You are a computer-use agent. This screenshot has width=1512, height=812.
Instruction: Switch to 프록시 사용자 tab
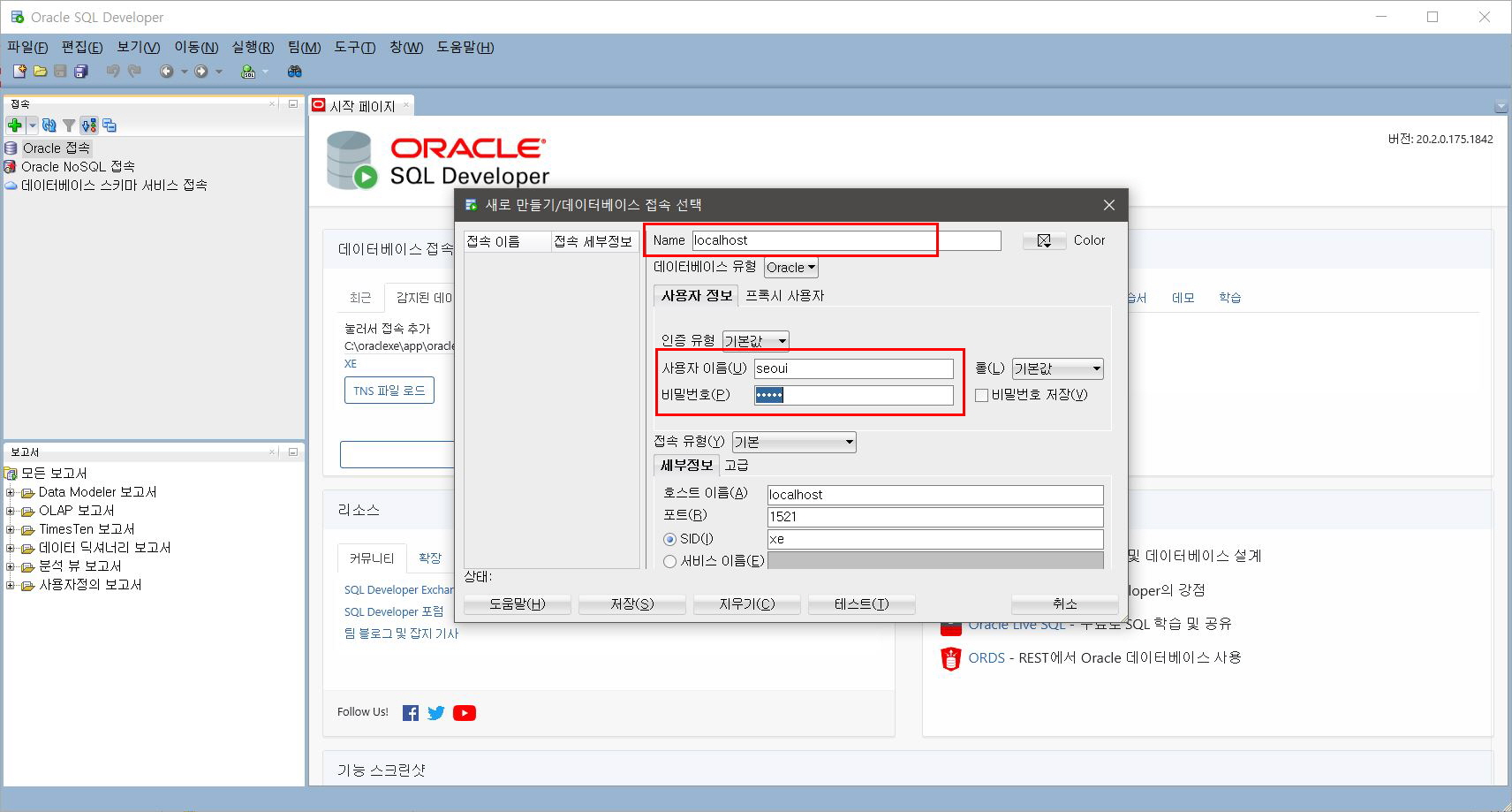pos(784,296)
